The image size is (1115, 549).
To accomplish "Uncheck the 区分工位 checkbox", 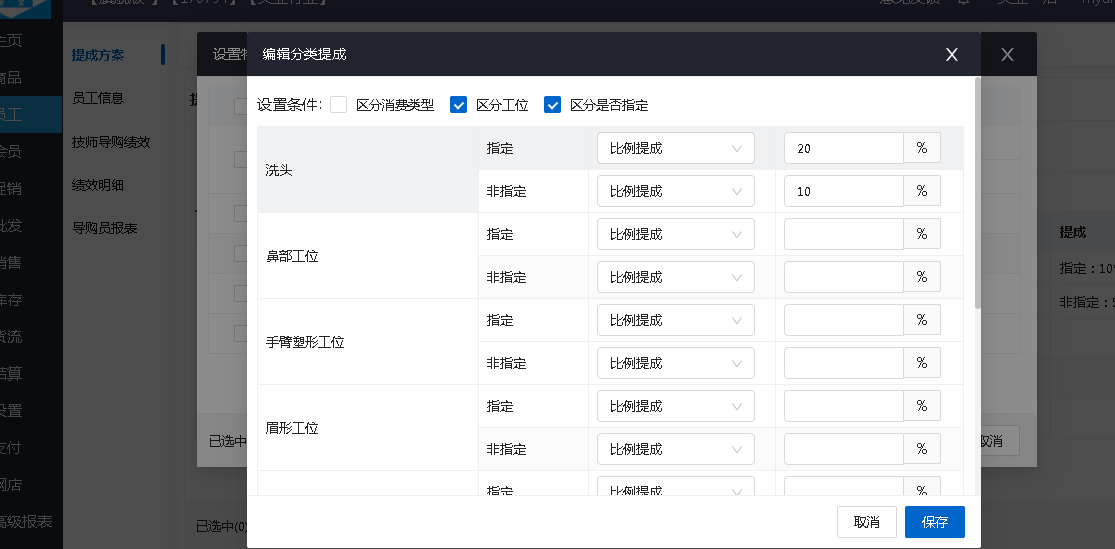I will pyautogui.click(x=459, y=105).
